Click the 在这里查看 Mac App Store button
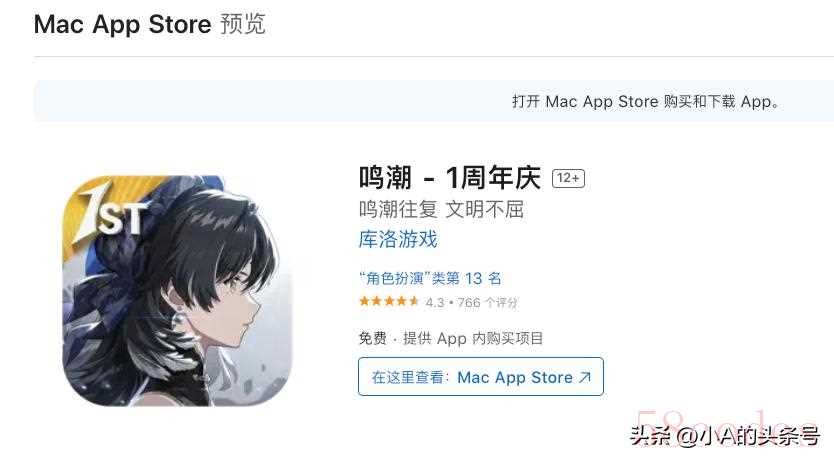 pos(481,377)
